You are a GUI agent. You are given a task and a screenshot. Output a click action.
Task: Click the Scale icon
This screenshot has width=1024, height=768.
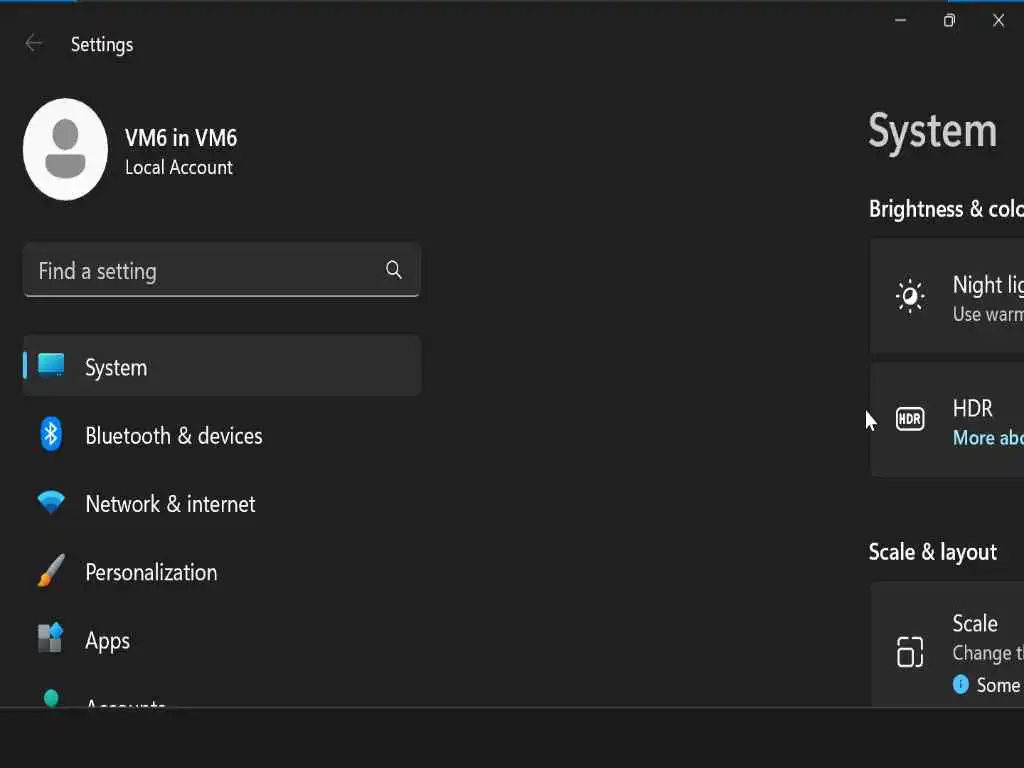[x=910, y=652]
